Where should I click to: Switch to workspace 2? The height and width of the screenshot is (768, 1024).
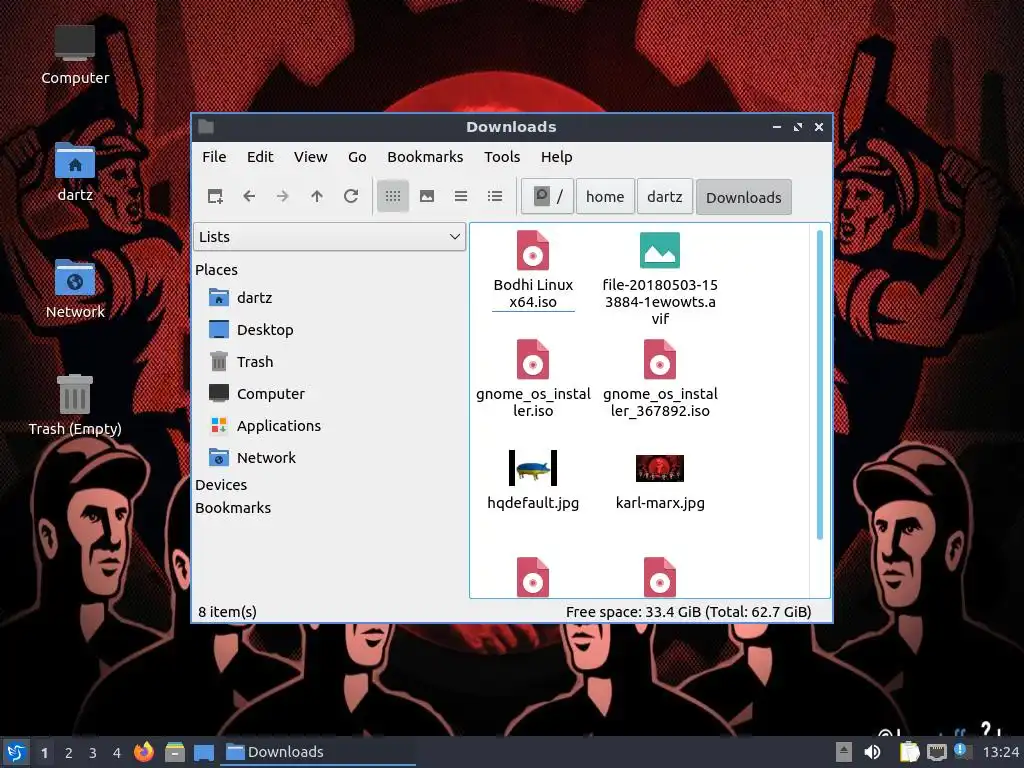pyautogui.click(x=69, y=753)
